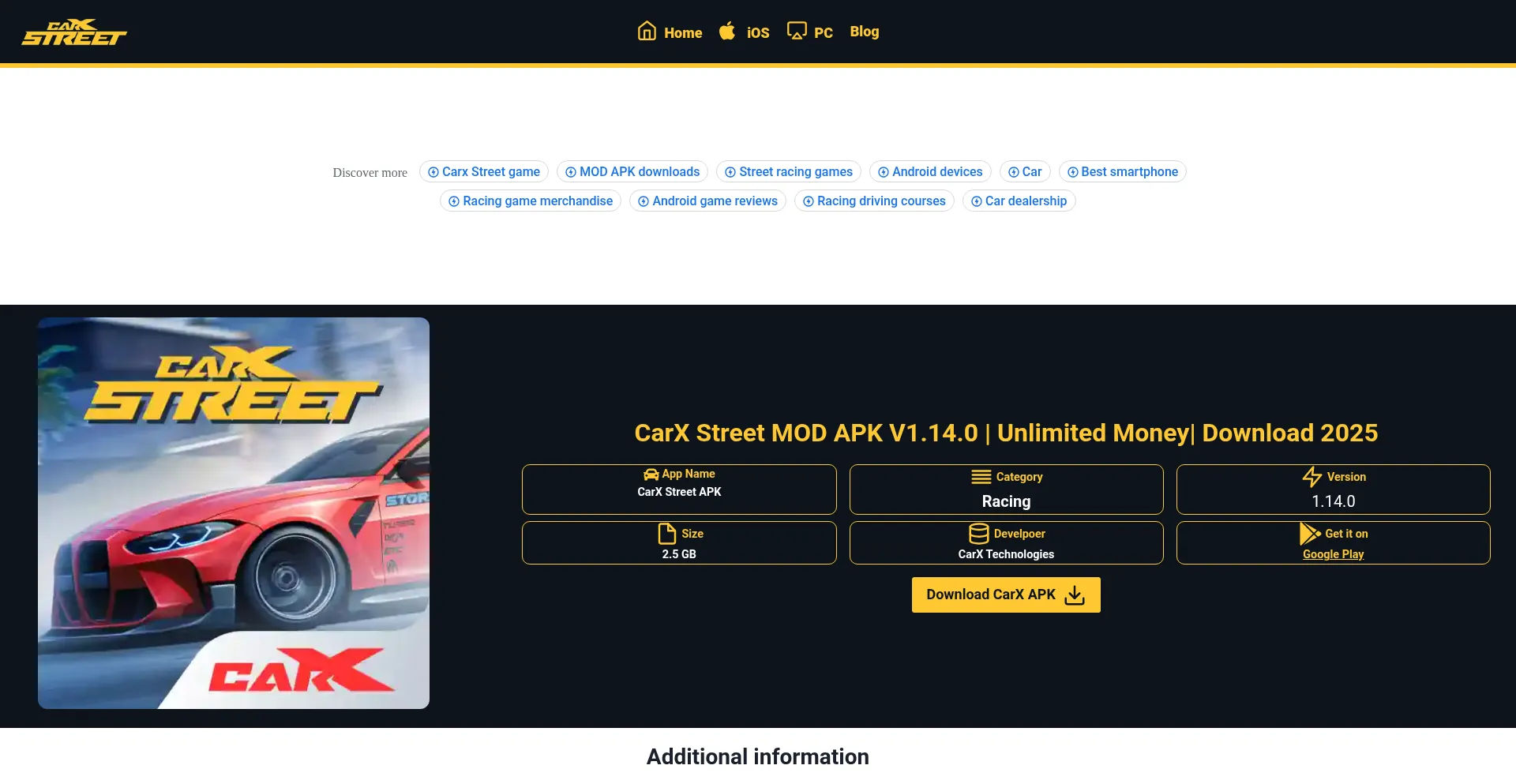Viewport: 1516px width, 784px height.
Task: Open the Blog menu item
Action: point(864,32)
